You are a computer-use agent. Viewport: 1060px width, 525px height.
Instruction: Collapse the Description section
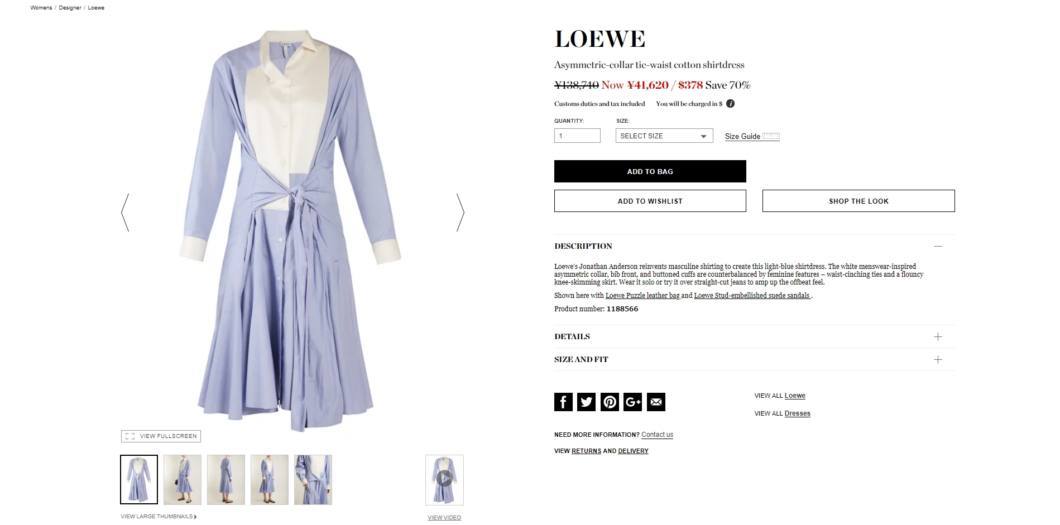click(938, 246)
